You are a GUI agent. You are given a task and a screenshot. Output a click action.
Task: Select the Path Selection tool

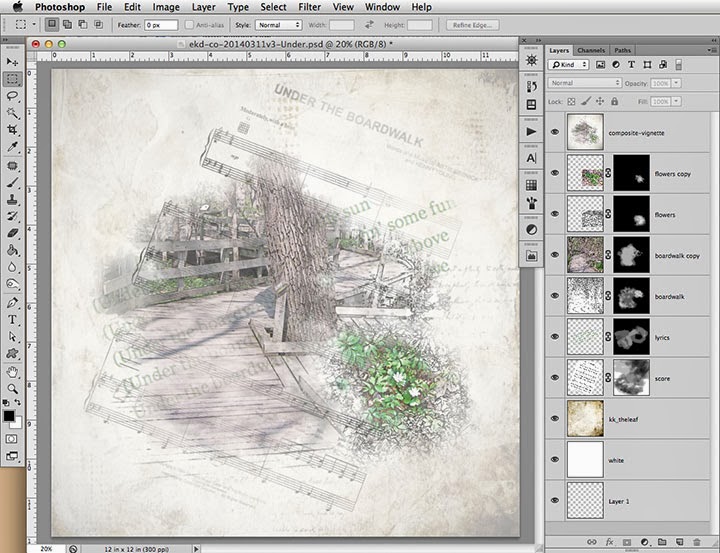12,337
